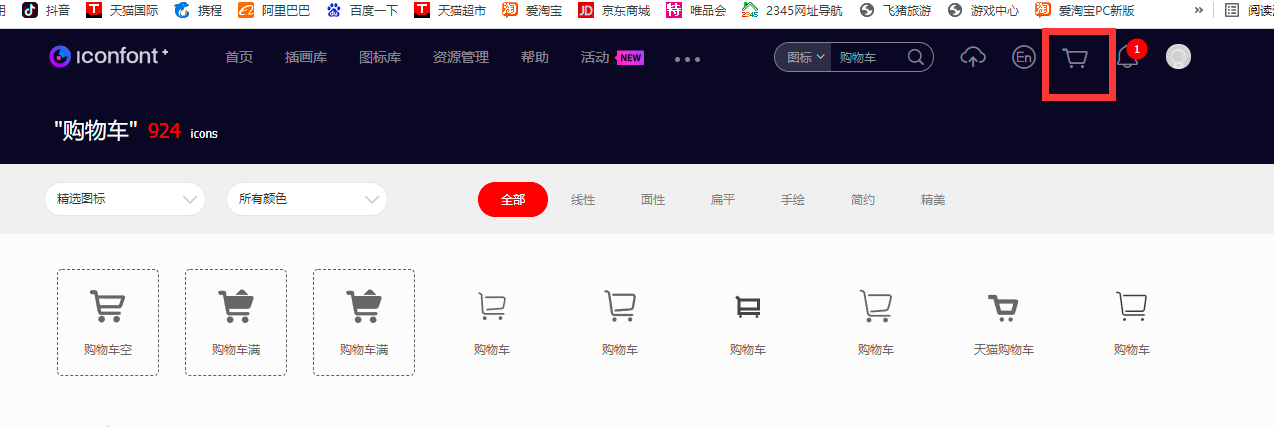Open the 京东商城 bookmark
This screenshot has height=427, width=1274.
point(615,11)
